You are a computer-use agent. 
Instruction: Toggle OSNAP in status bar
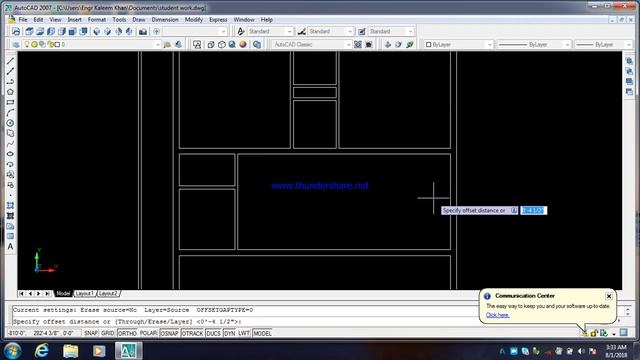pyautogui.click(x=169, y=333)
